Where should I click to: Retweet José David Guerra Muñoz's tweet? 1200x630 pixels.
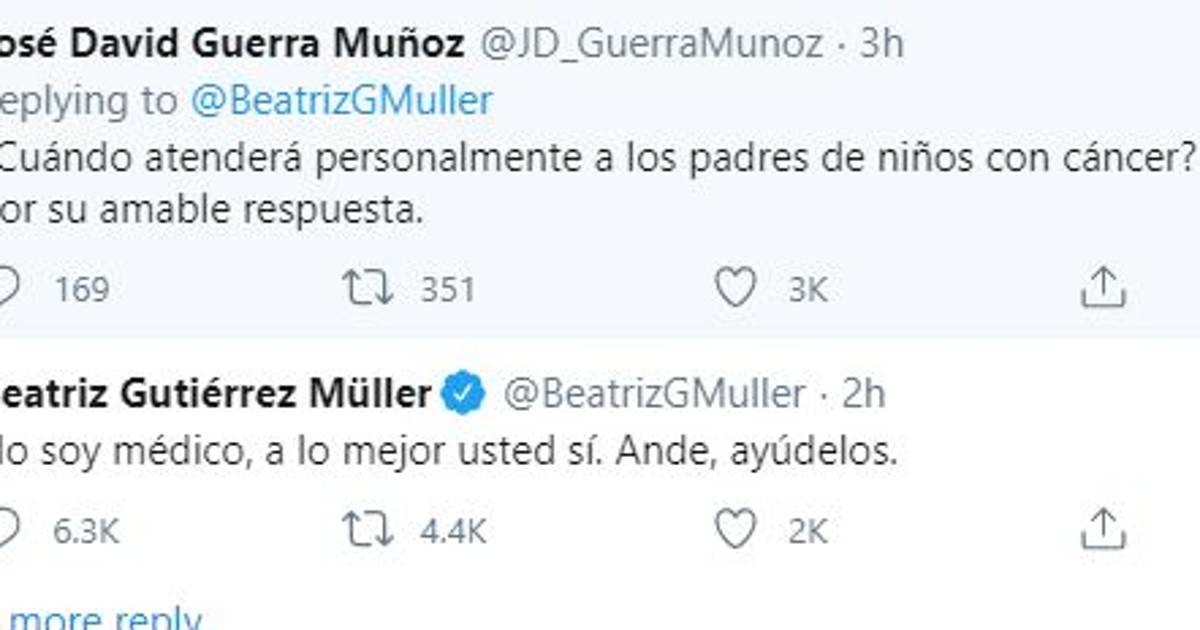click(368, 289)
